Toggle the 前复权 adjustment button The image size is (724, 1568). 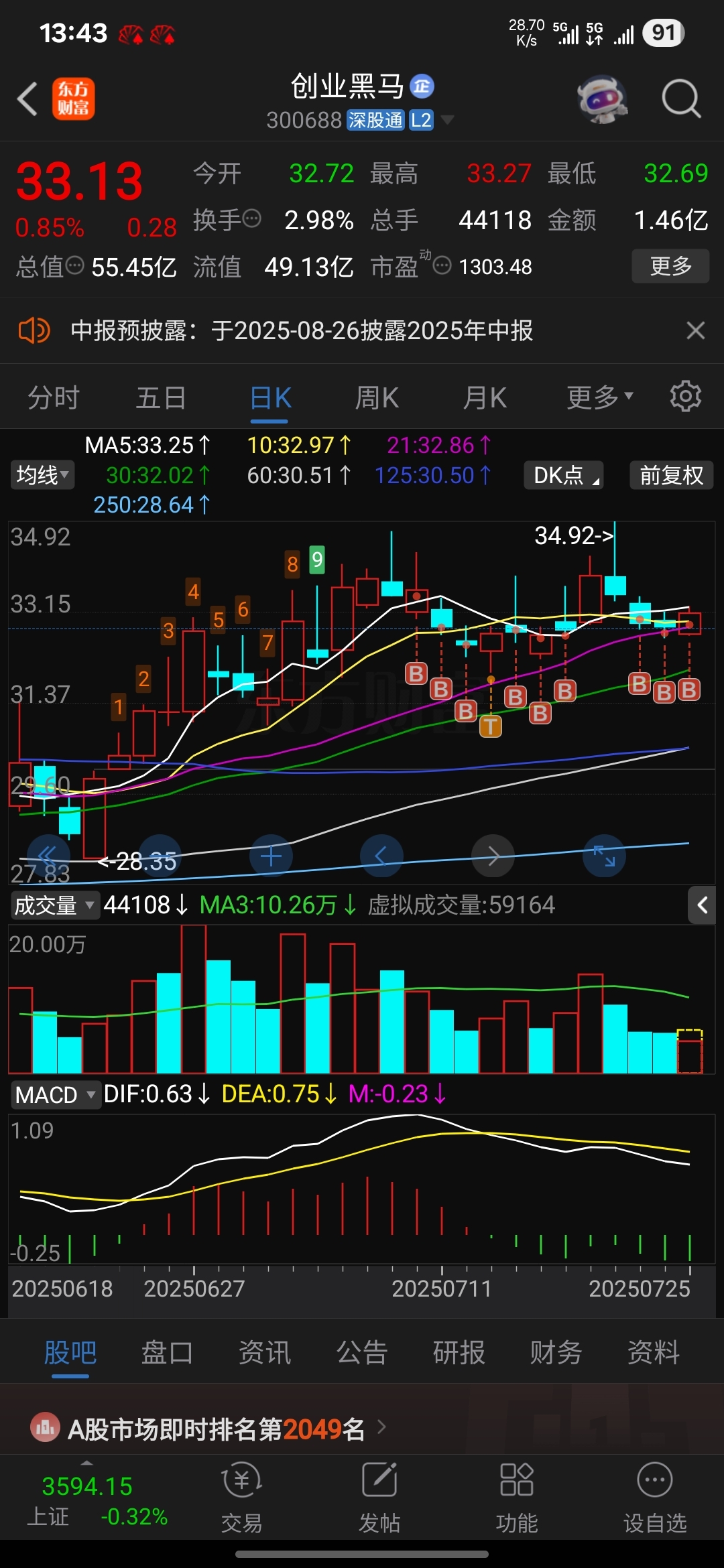(671, 475)
